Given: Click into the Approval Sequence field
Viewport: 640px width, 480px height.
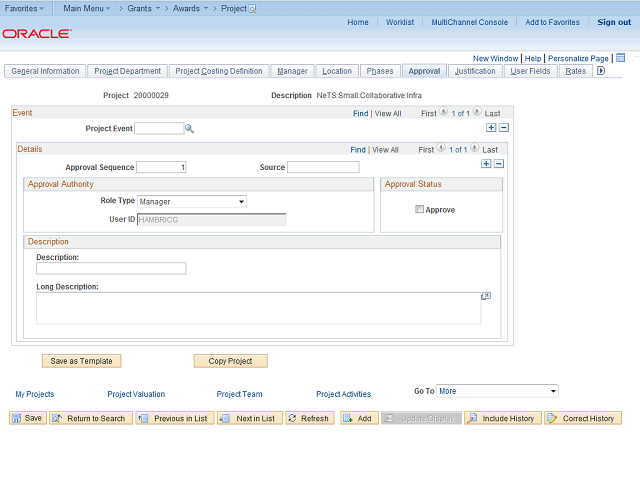Looking at the screenshot, I should point(161,167).
